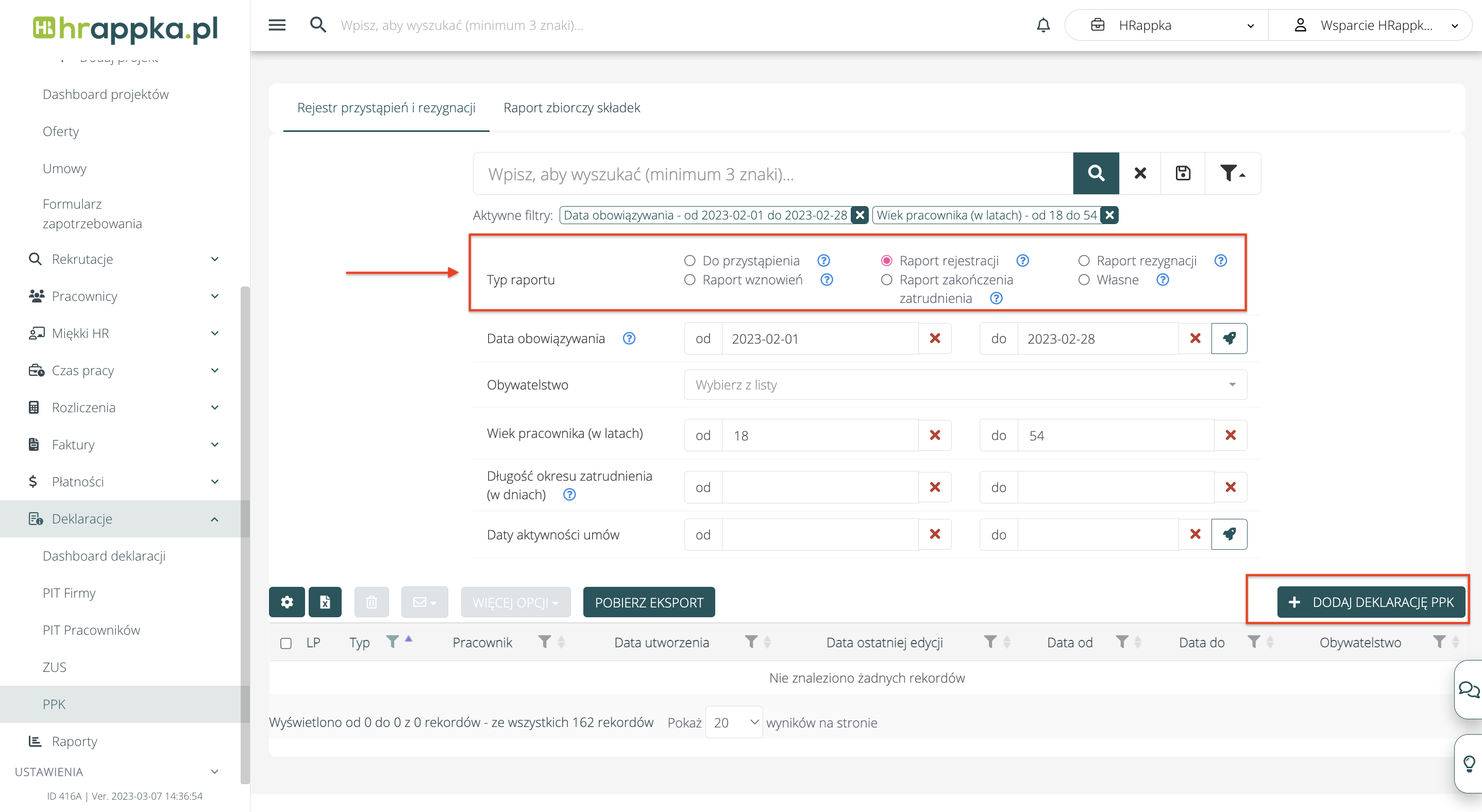Click DODAJ DEKLARACJĘ PPK button
Screen dimensions: 1482x812
pyautogui.click(x=1370, y=602)
